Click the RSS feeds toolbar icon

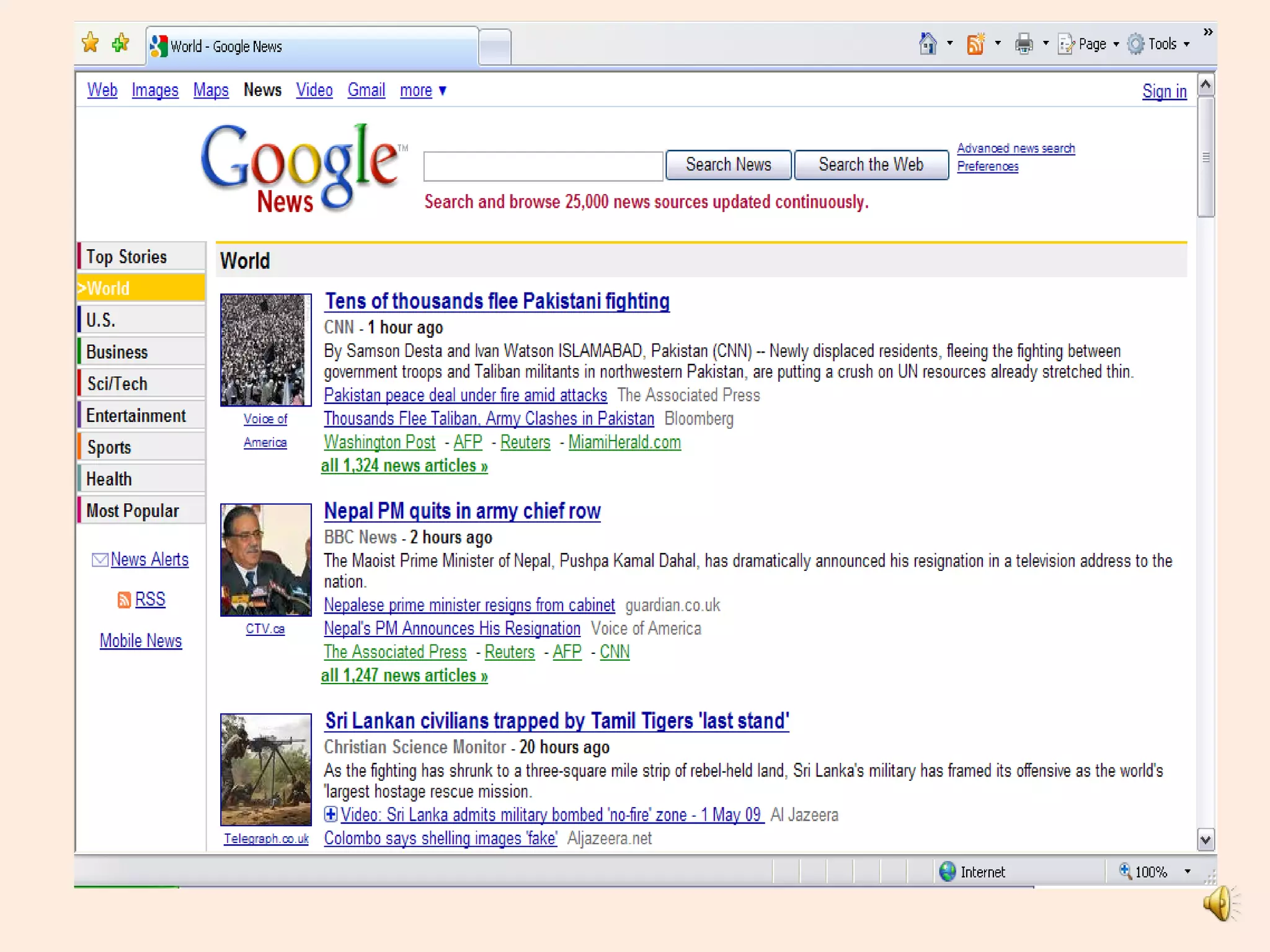click(975, 44)
